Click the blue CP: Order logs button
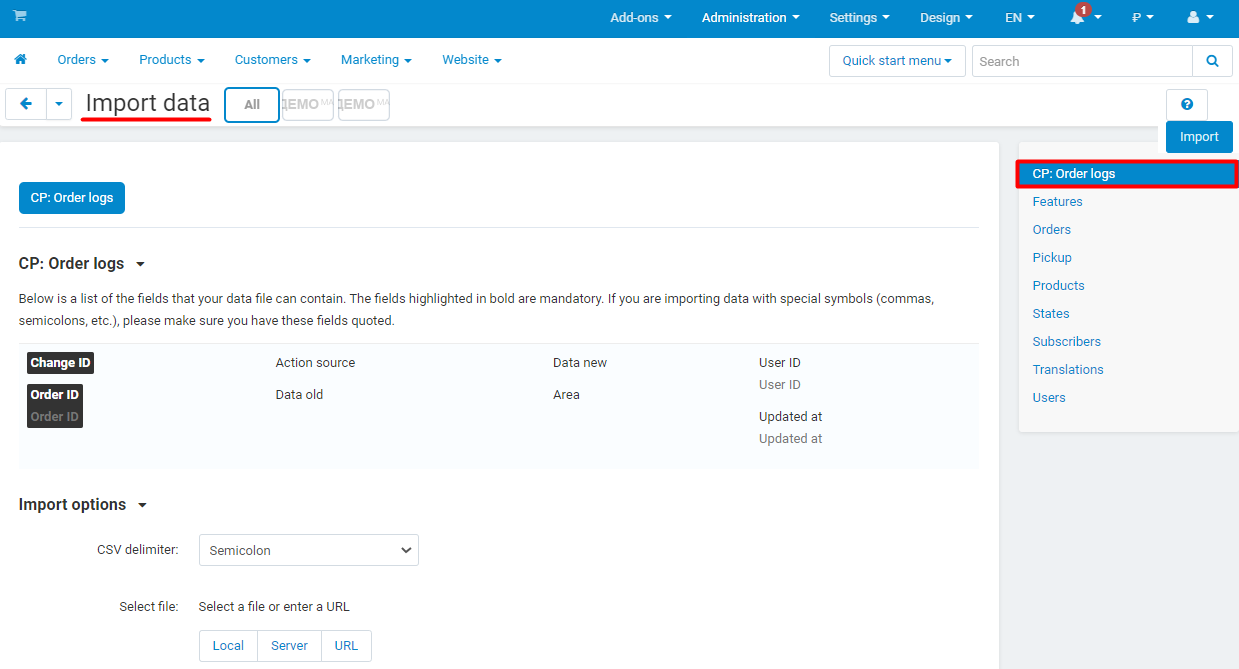1239x669 pixels. tap(72, 198)
